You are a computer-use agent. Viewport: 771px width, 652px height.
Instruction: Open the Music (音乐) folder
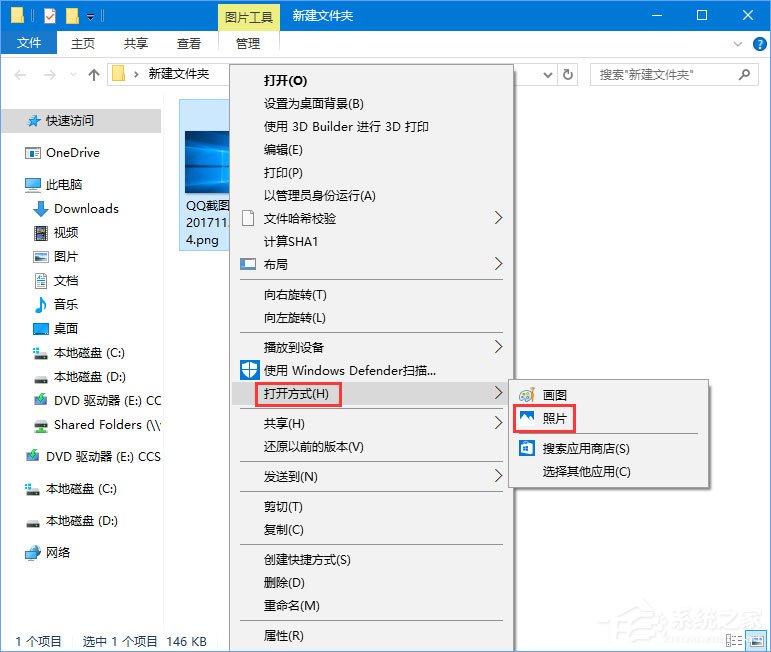pyautogui.click(x=66, y=304)
